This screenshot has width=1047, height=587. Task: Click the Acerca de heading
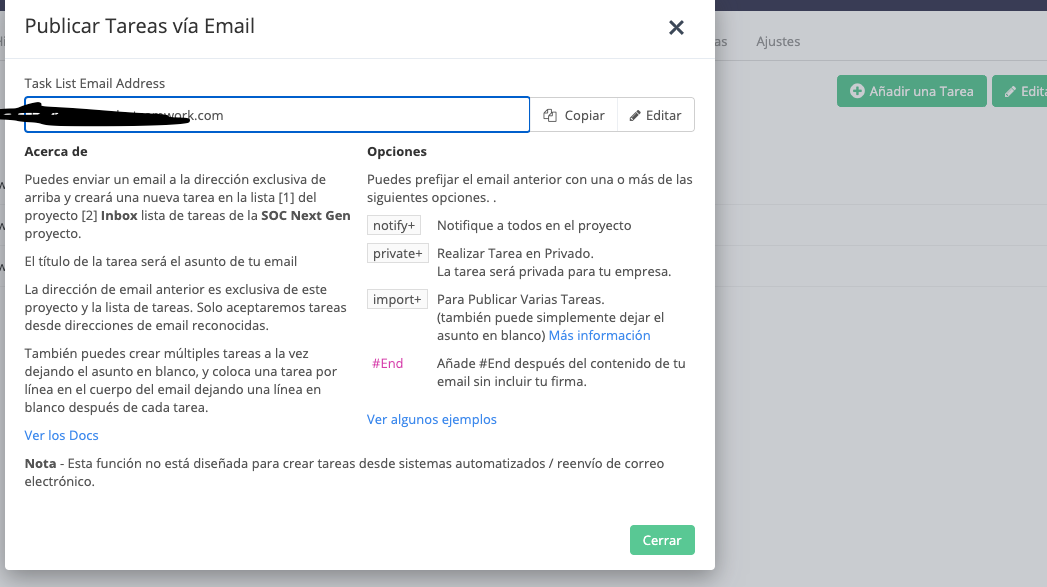point(56,151)
